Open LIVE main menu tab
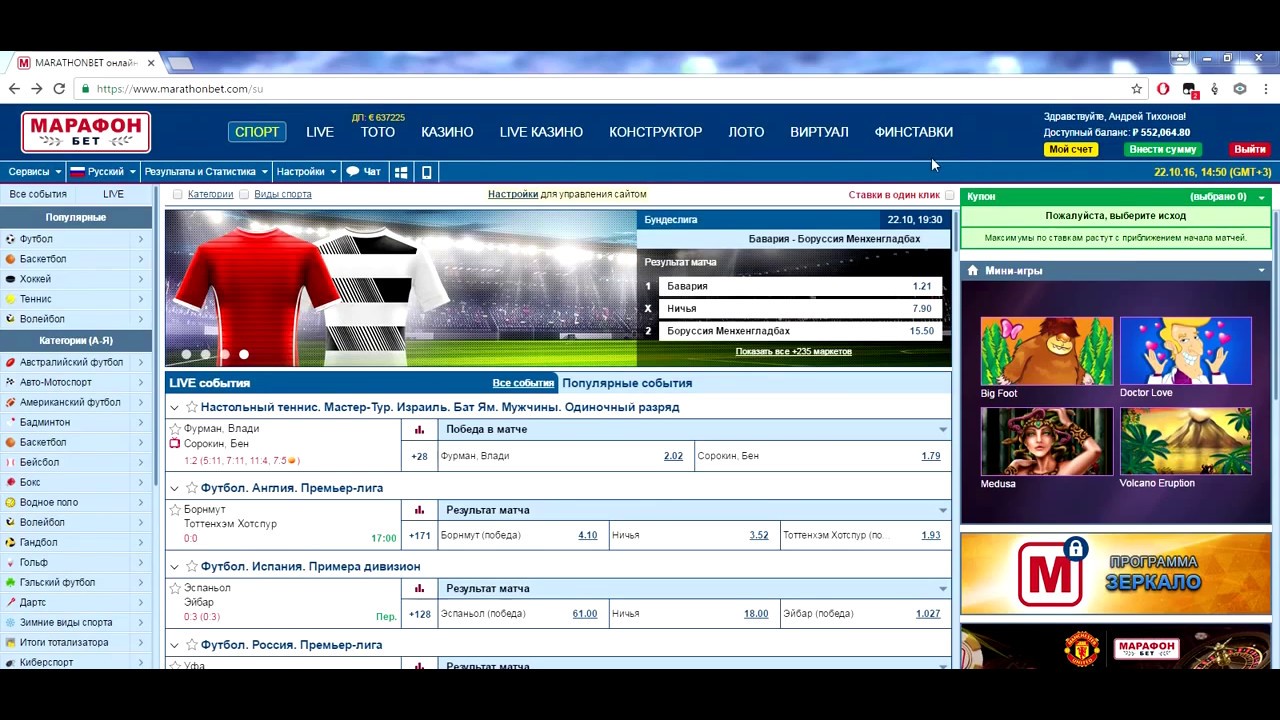The image size is (1280, 720). [320, 132]
